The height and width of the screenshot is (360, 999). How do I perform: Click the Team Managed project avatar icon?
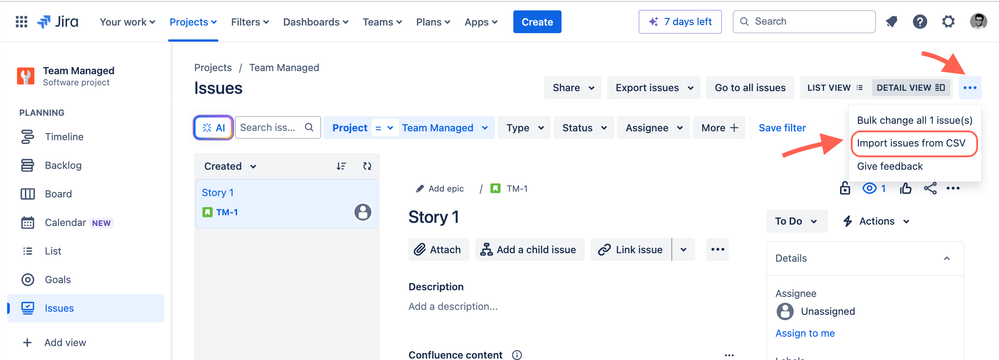(26, 76)
